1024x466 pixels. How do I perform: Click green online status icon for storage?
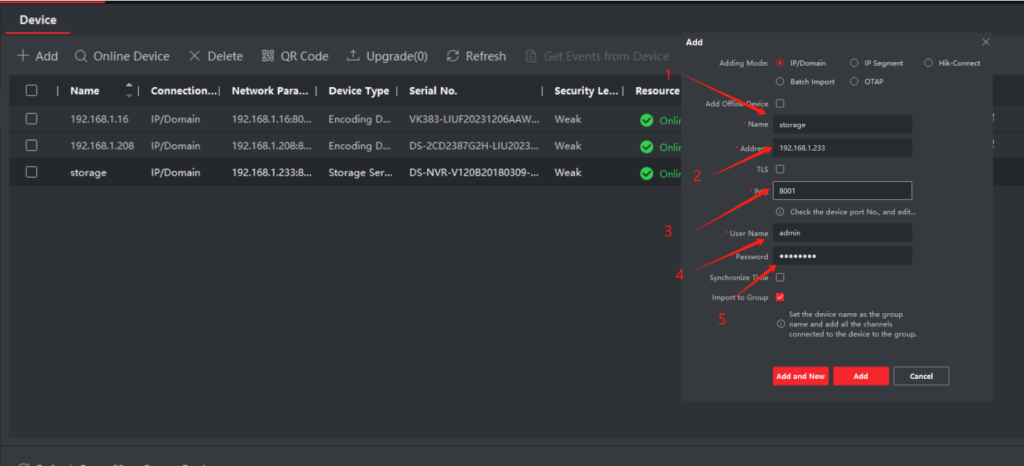pos(646,173)
